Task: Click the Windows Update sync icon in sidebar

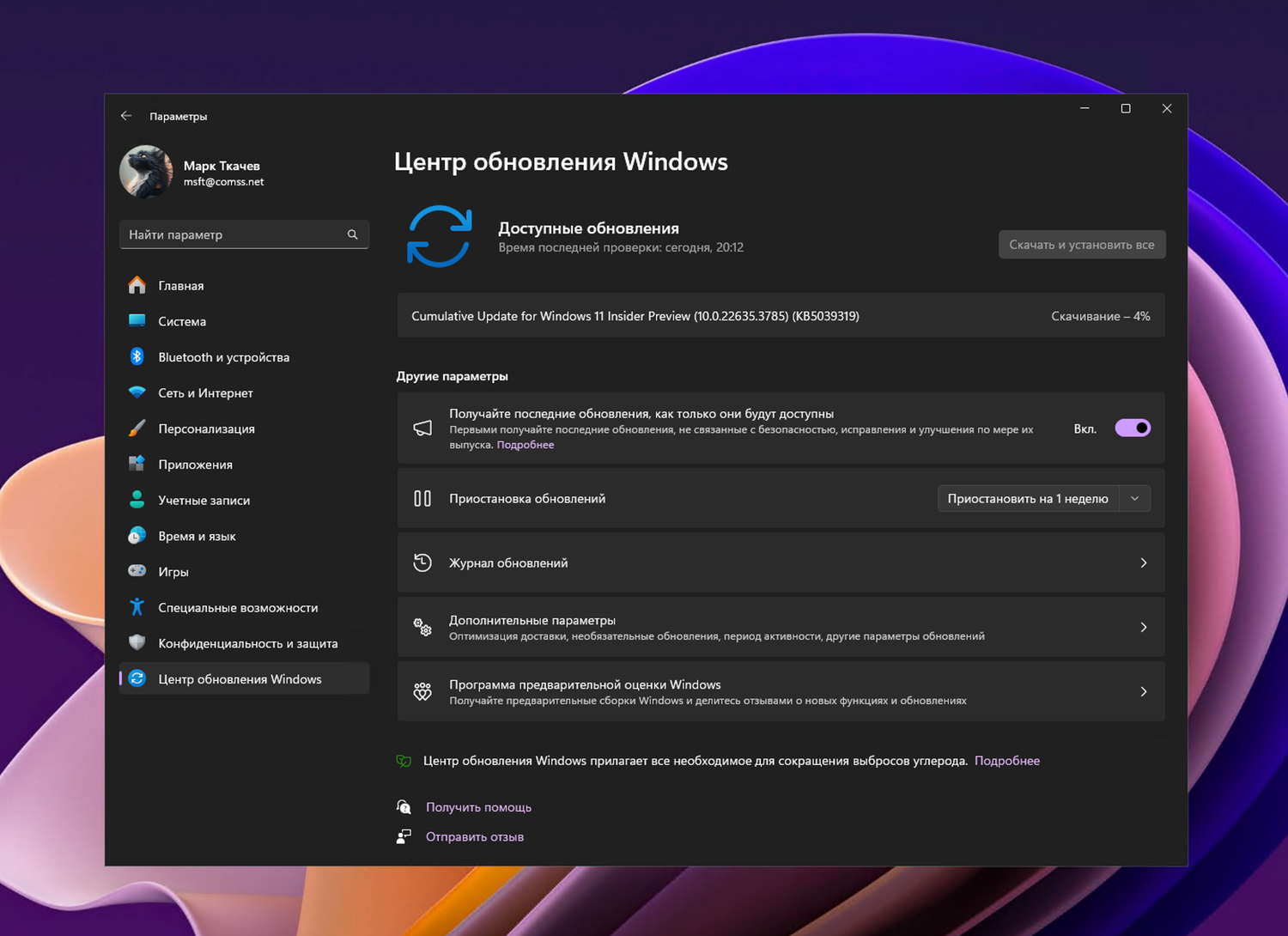Action: (137, 678)
